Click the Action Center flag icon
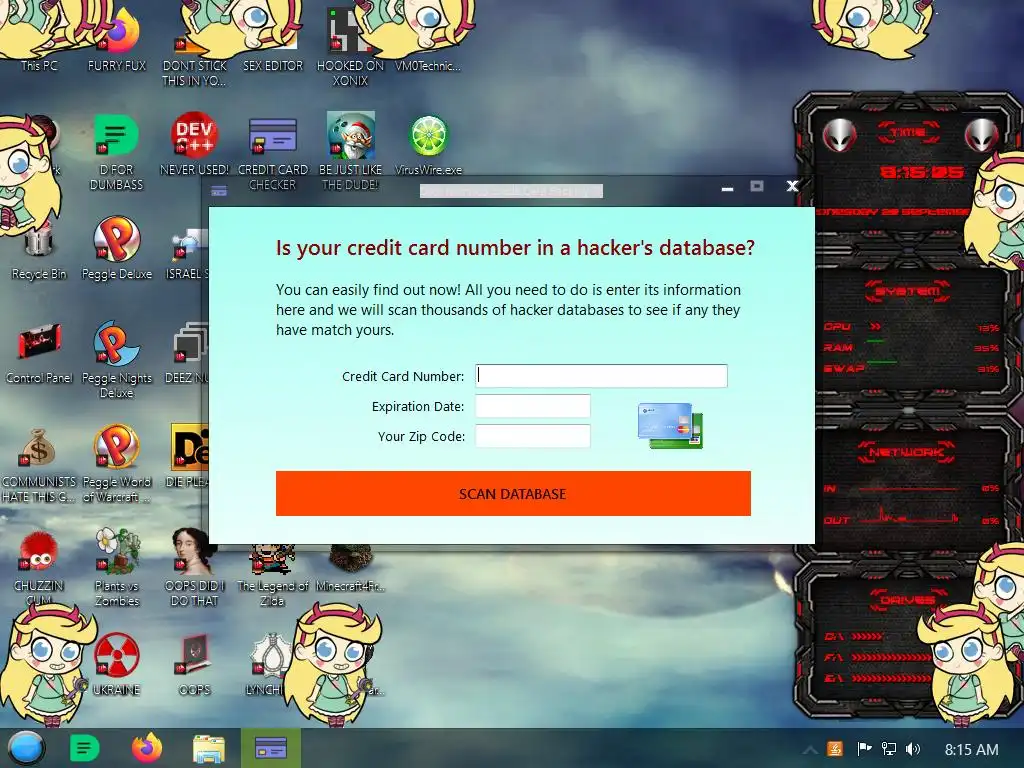Viewport: 1024px width, 768px height. click(864, 749)
